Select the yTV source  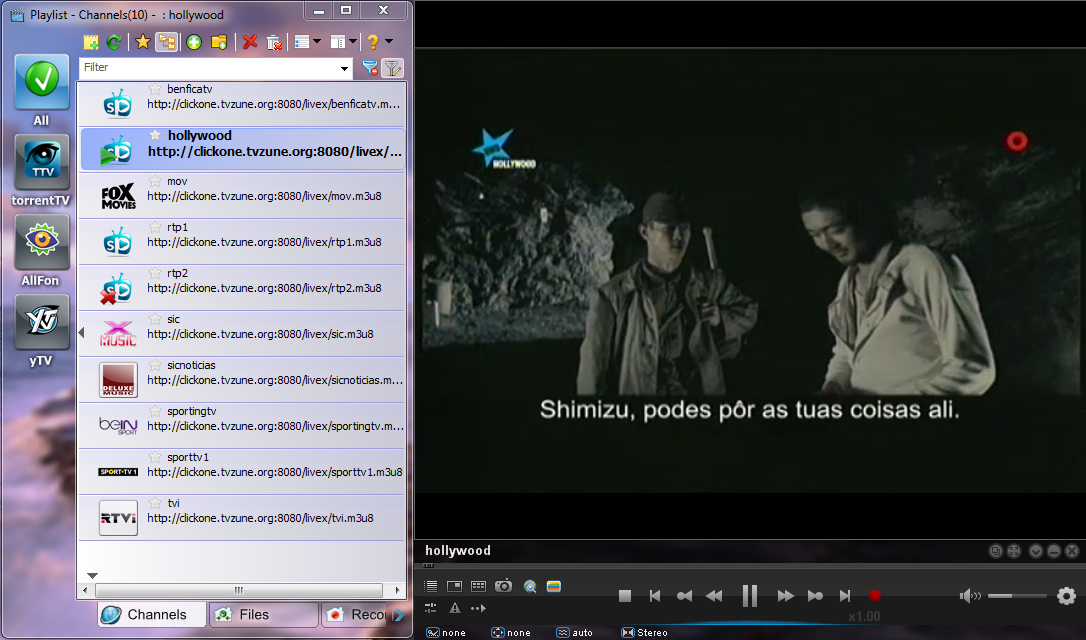pos(42,330)
